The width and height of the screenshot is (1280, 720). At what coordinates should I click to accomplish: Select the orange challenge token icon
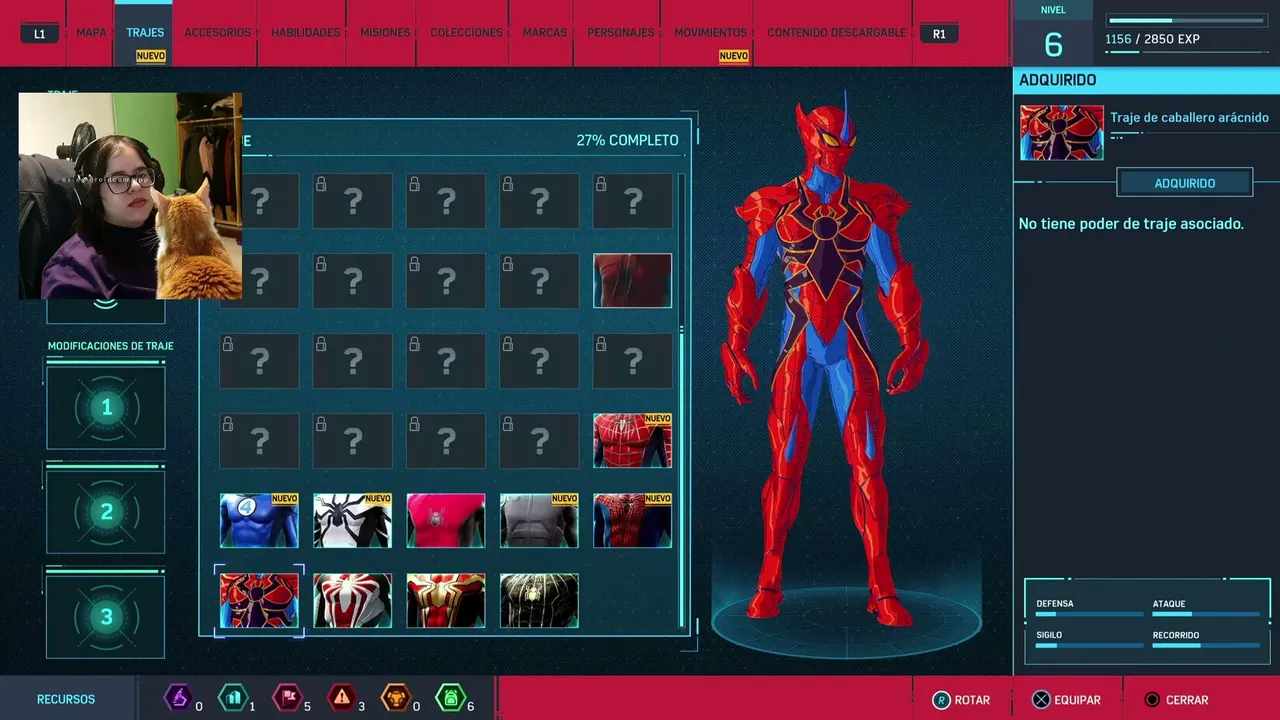tap(396, 697)
